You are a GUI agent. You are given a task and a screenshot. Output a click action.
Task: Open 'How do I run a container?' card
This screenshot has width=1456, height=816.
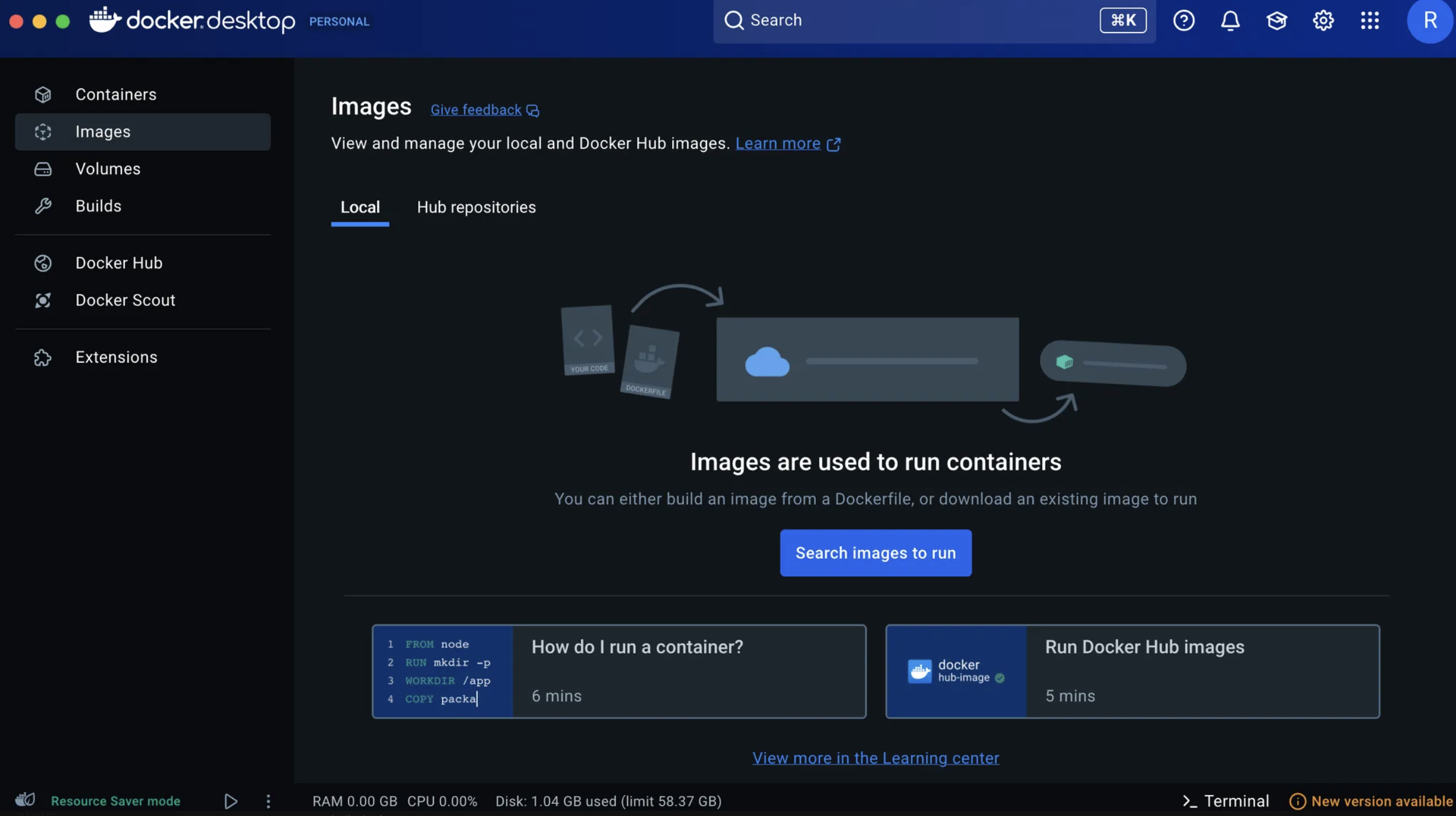[619, 671]
